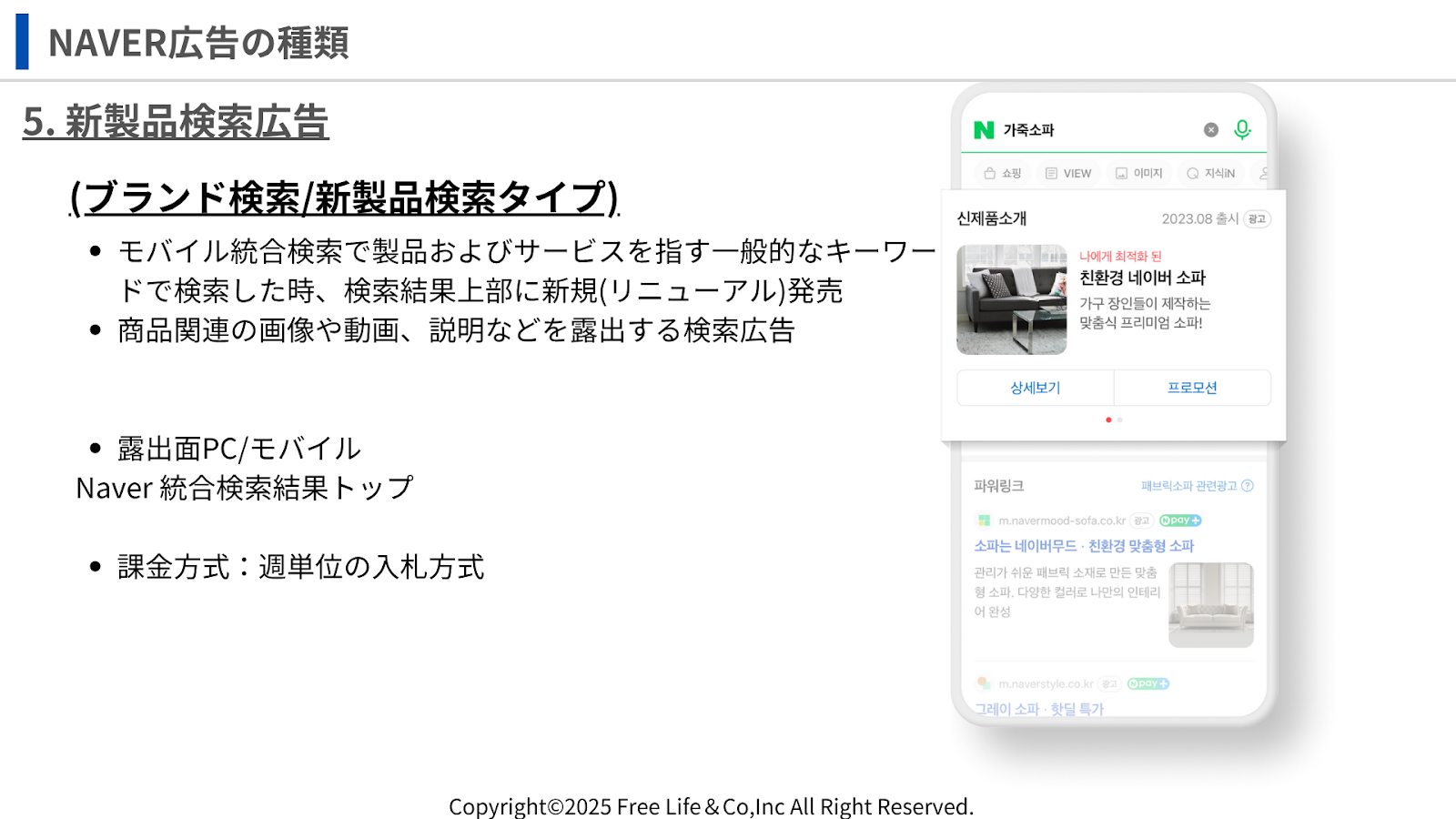The width and height of the screenshot is (1456, 819).
Task: Tap the green microphone voice search icon
Action: tap(1242, 130)
